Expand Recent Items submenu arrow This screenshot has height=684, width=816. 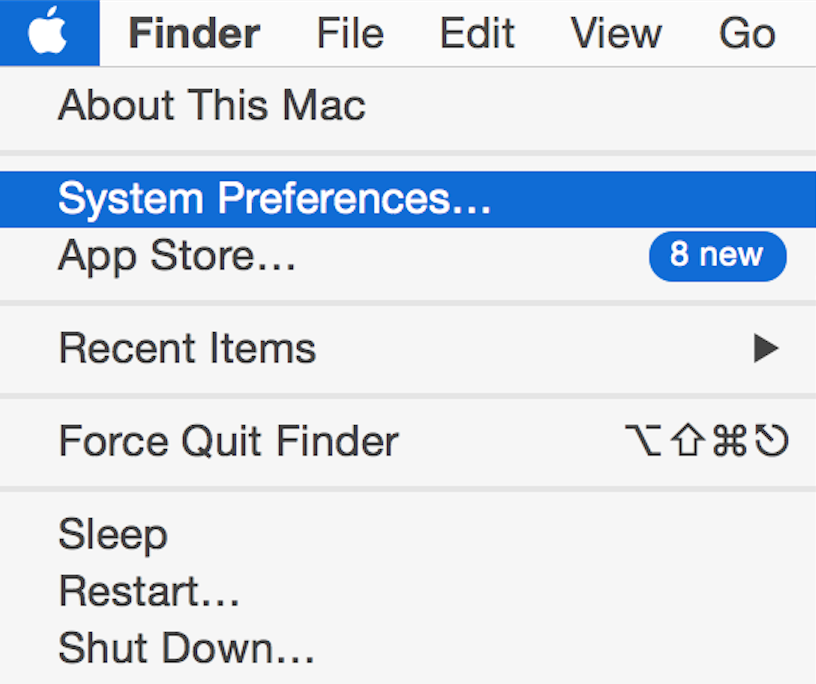click(x=765, y=348)
